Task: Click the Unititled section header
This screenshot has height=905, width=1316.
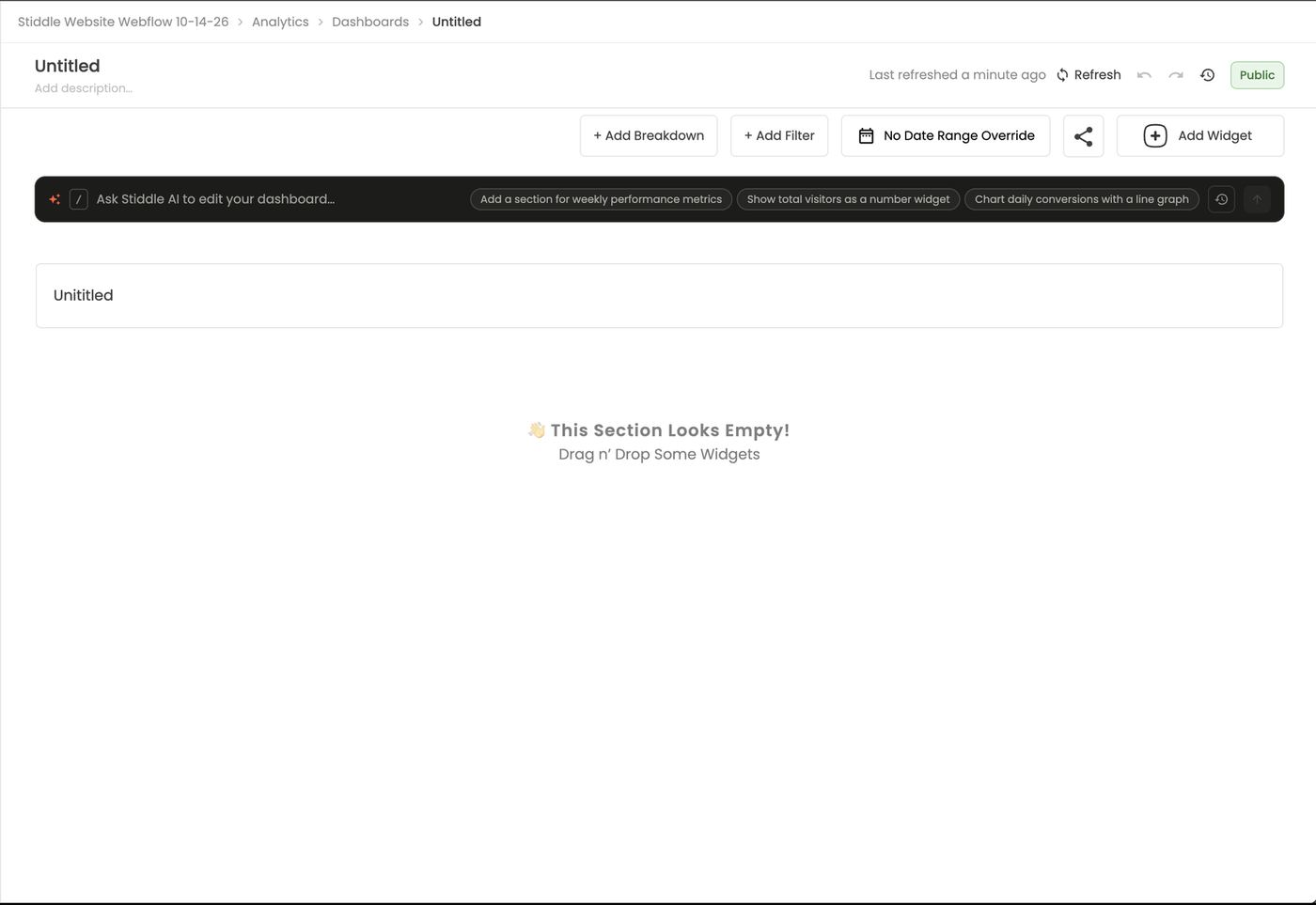Action: [659, 296]
